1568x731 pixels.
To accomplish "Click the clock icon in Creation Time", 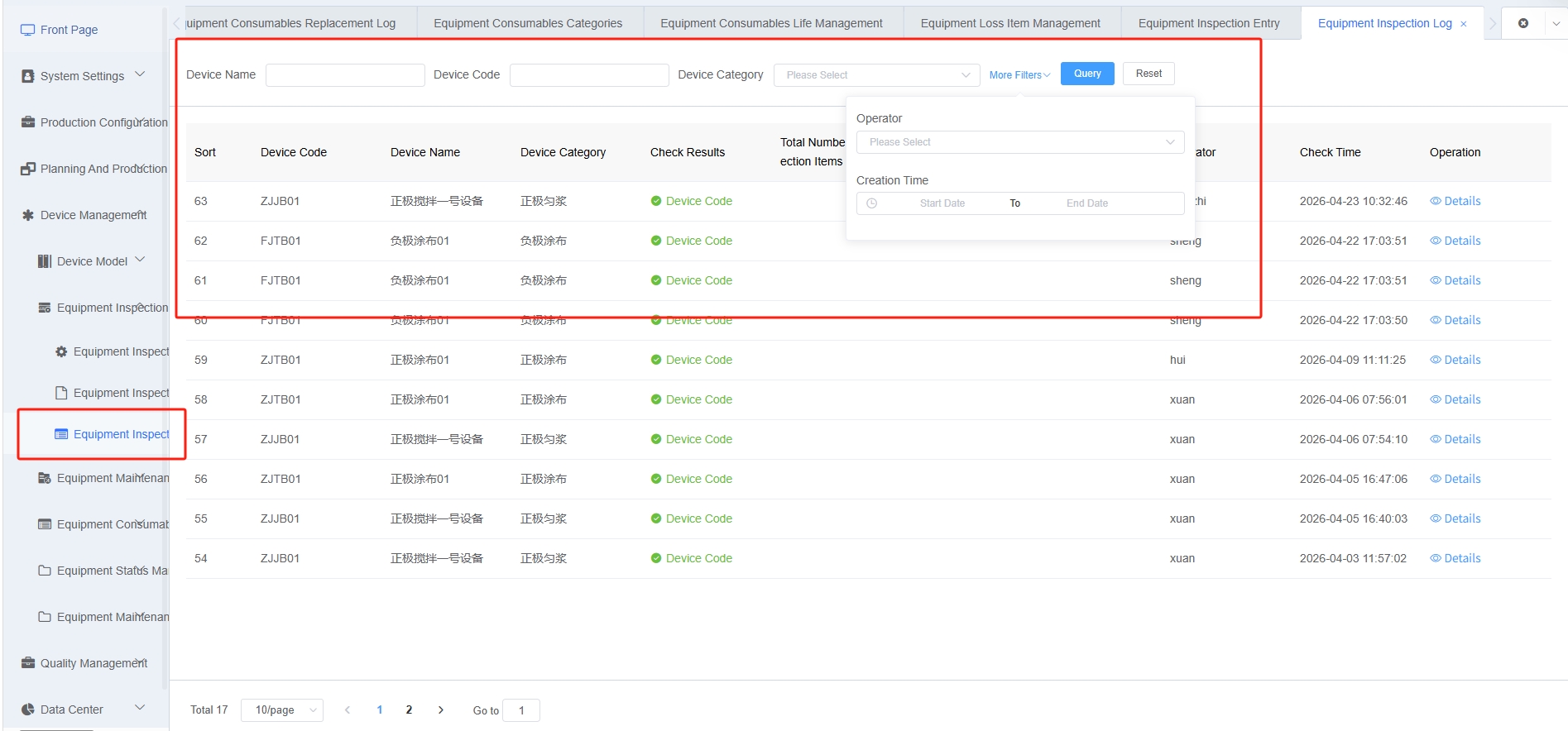I will 871,203.
